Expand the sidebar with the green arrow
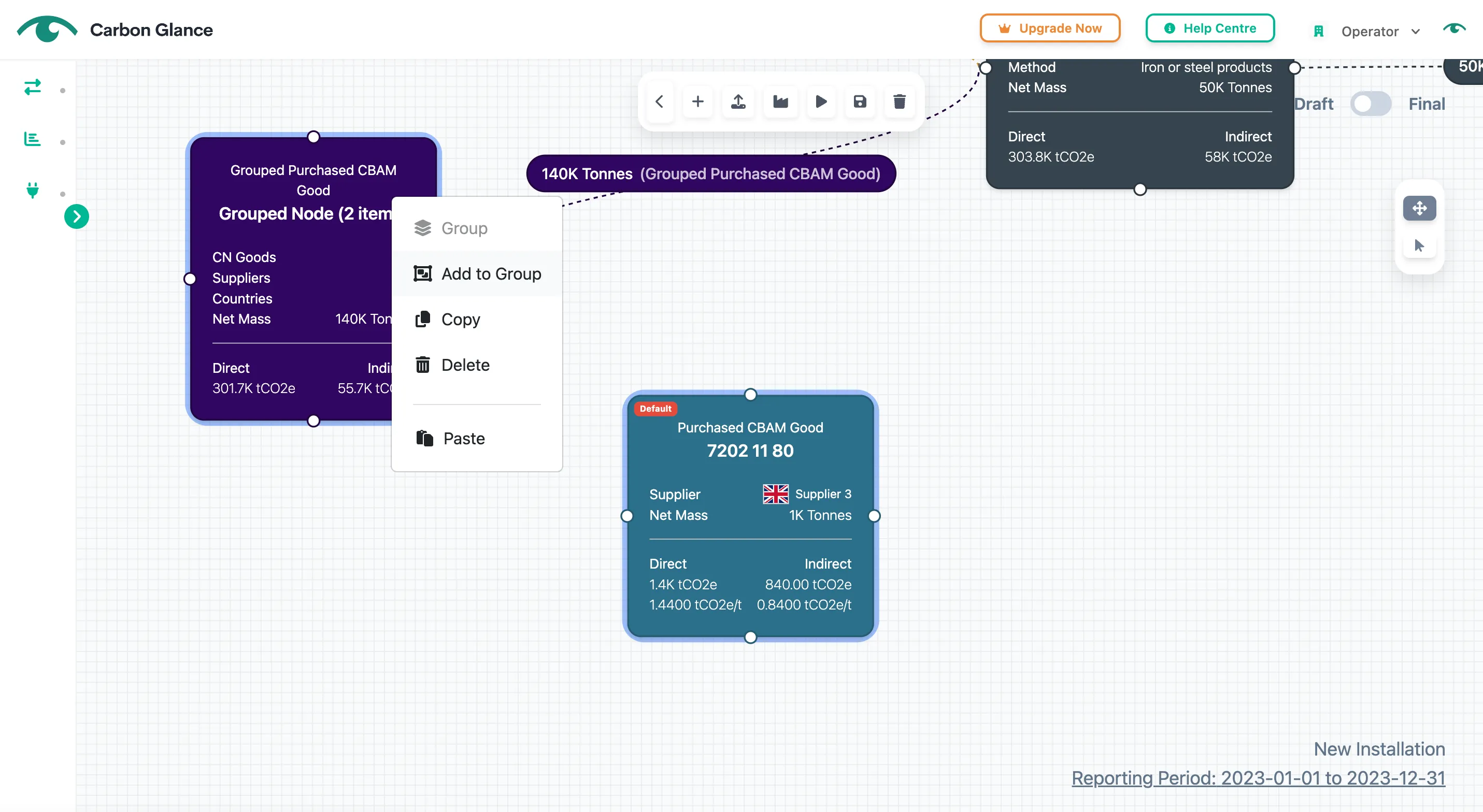 (77, 216)
